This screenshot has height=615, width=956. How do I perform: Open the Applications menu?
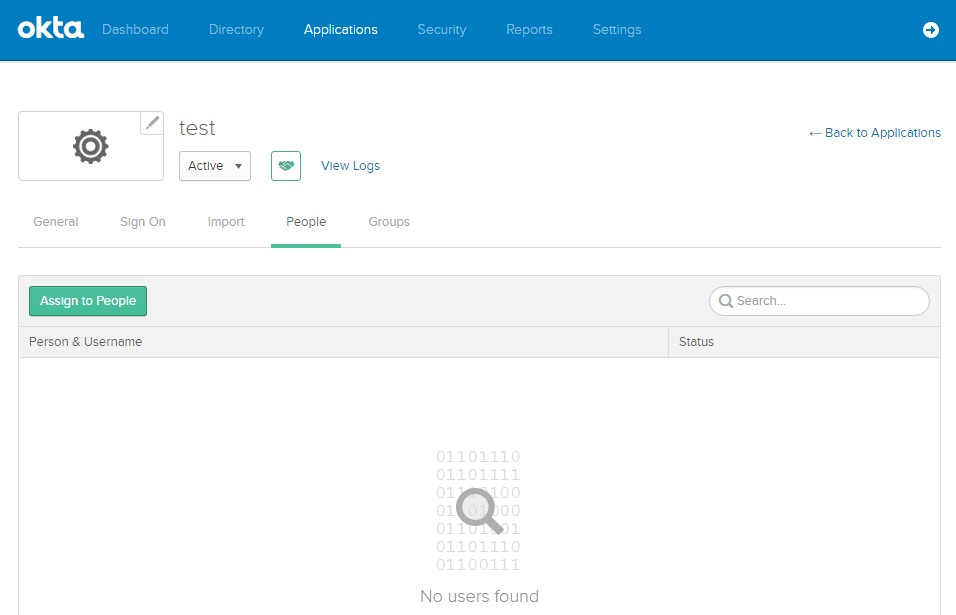coord(341,29)
